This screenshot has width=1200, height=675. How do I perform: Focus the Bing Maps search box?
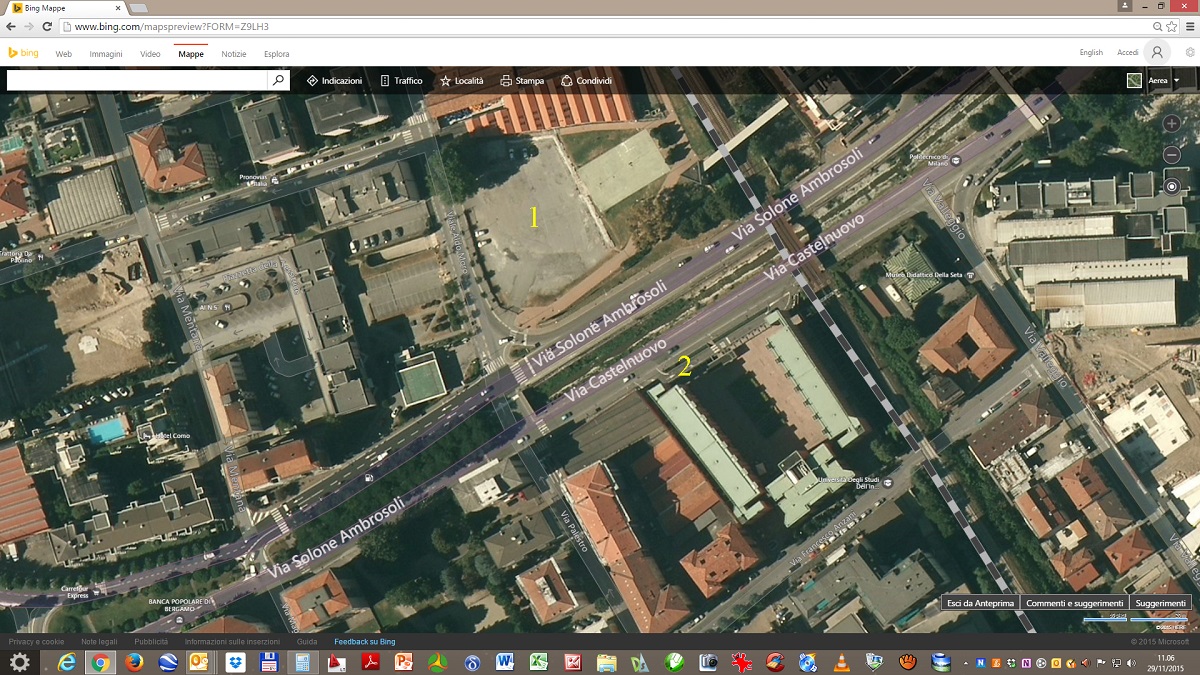click(x=137, y=80)
